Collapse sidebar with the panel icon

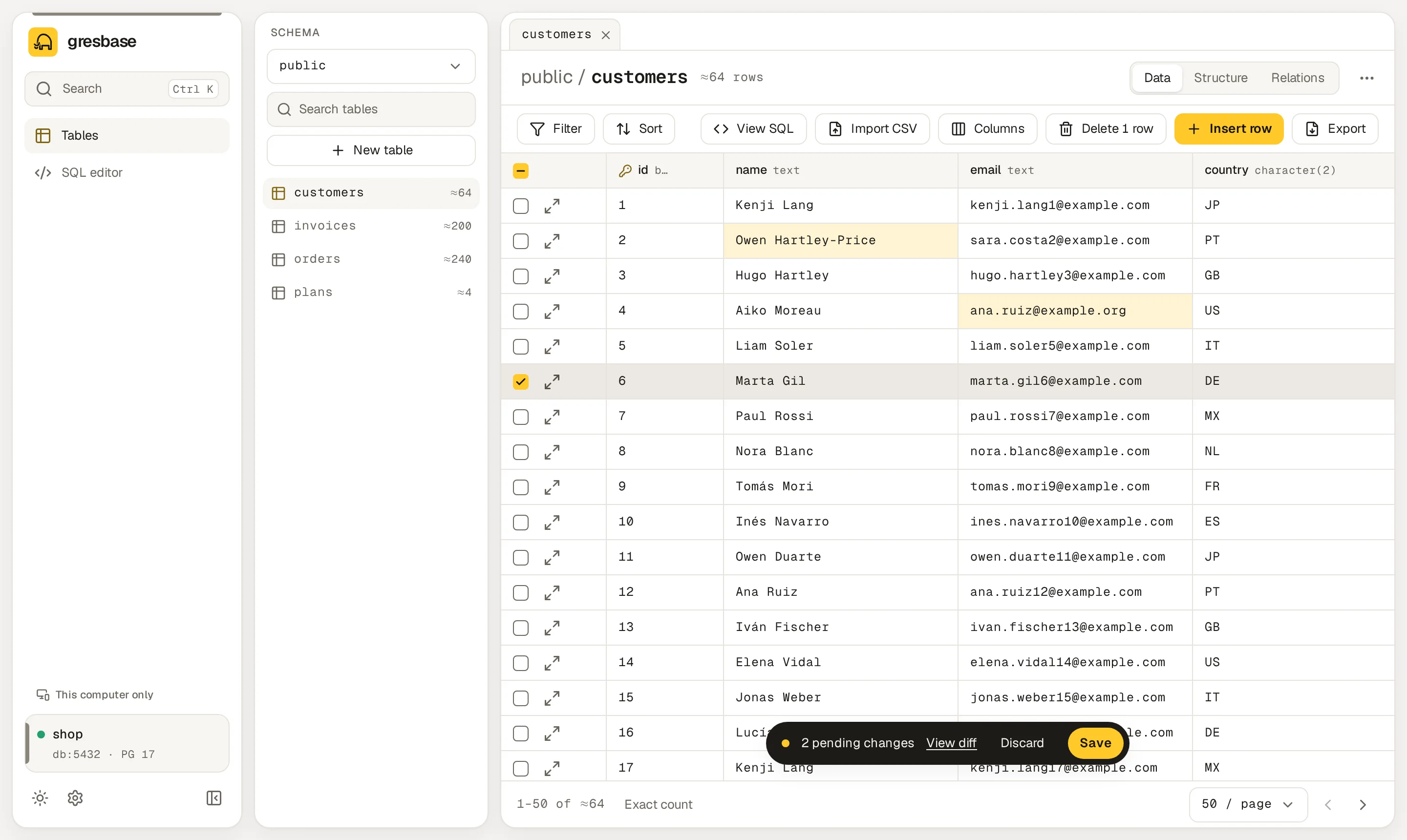(x=214, y=798)
